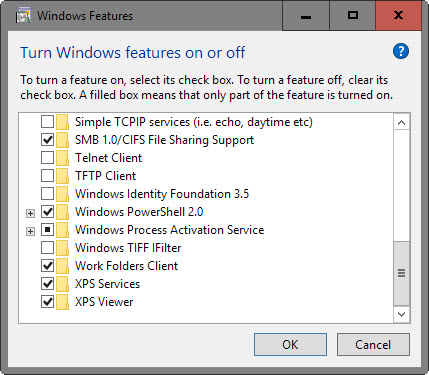
Task: Click the Windows PowerShell 2.0 folder icon
Action: (x=62, y=212)
